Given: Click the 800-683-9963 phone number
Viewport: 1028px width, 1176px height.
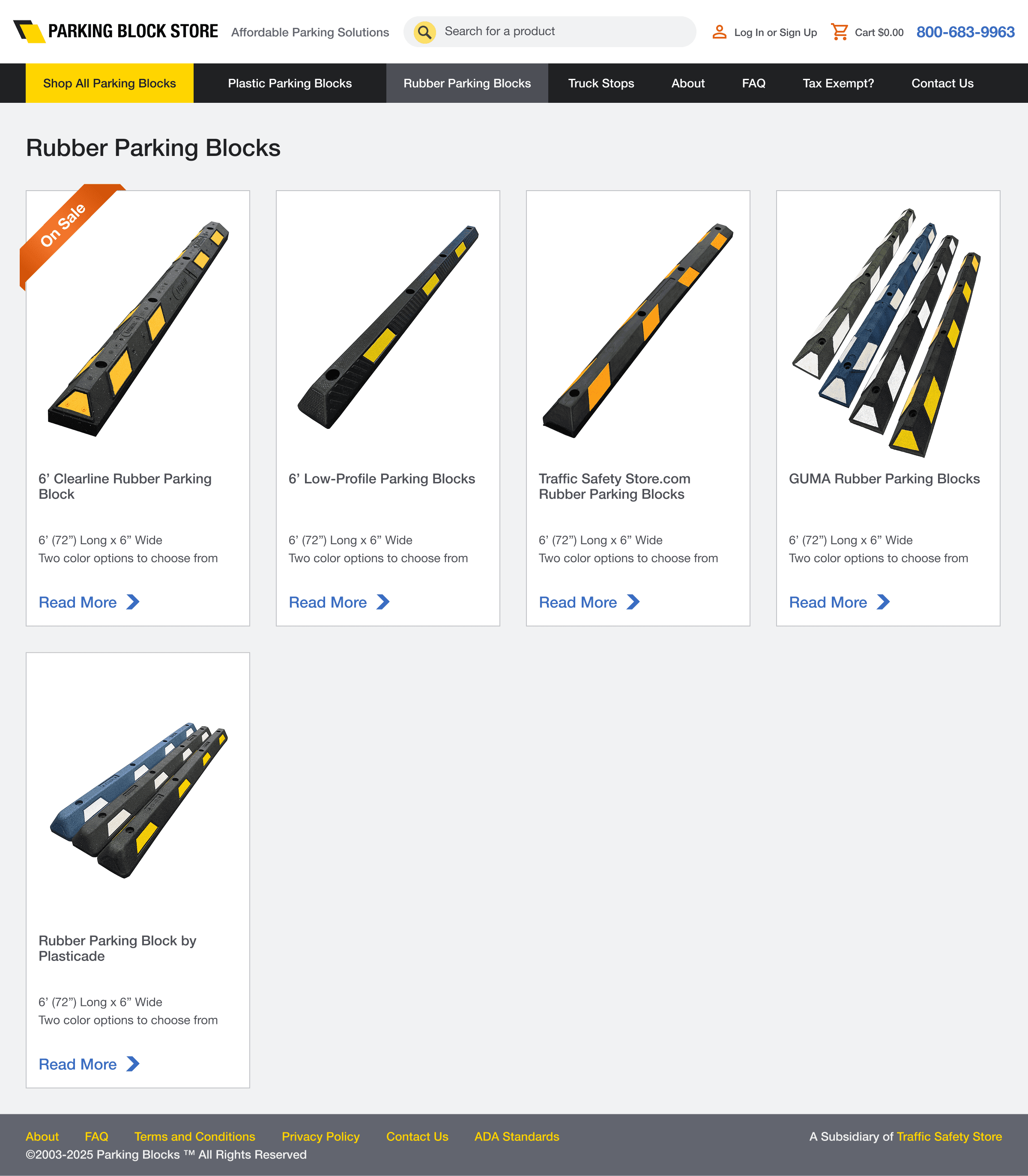Looking at the screenshot, I should [965, 32].
